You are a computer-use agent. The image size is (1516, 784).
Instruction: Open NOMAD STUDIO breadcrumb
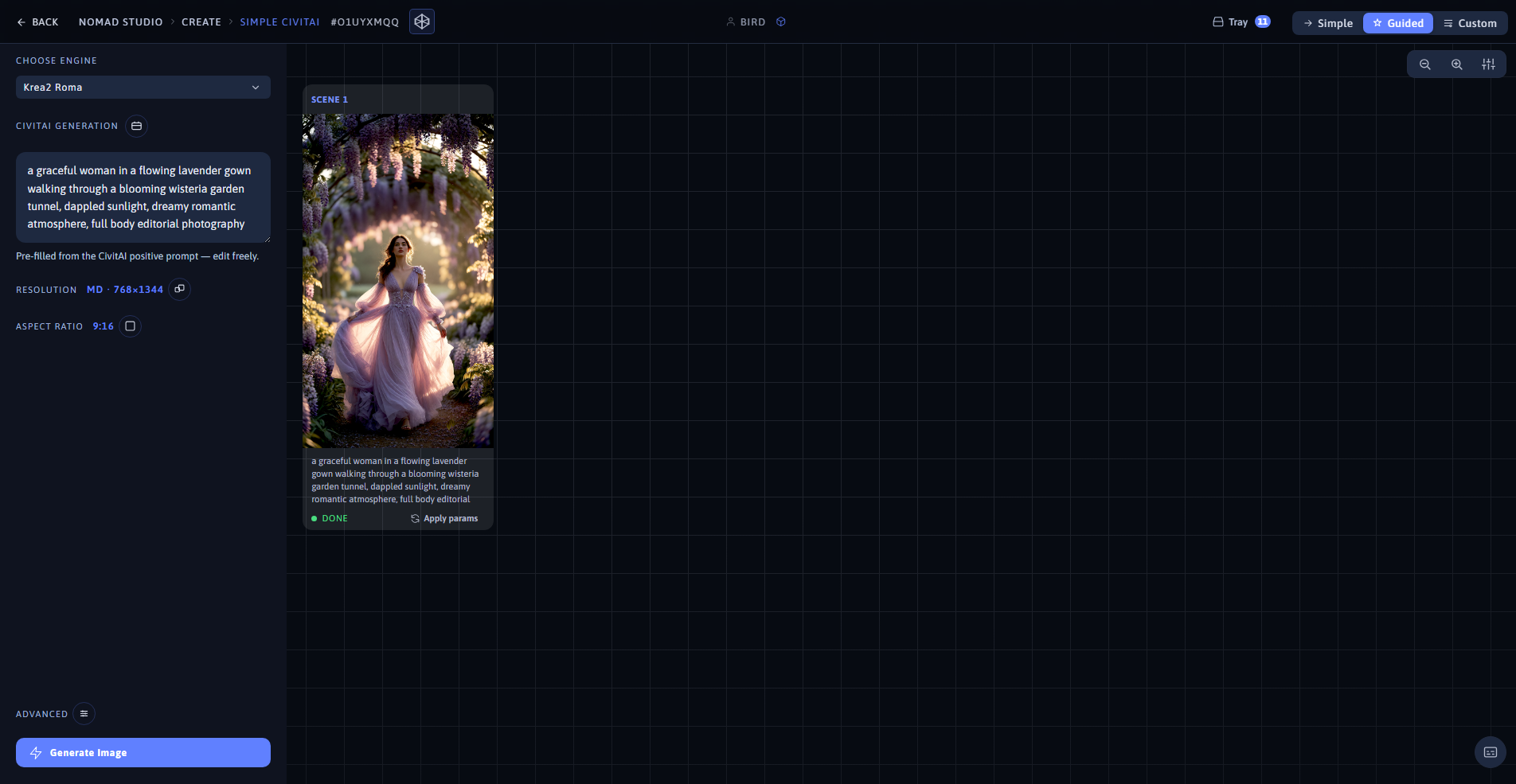pos(120,22)
